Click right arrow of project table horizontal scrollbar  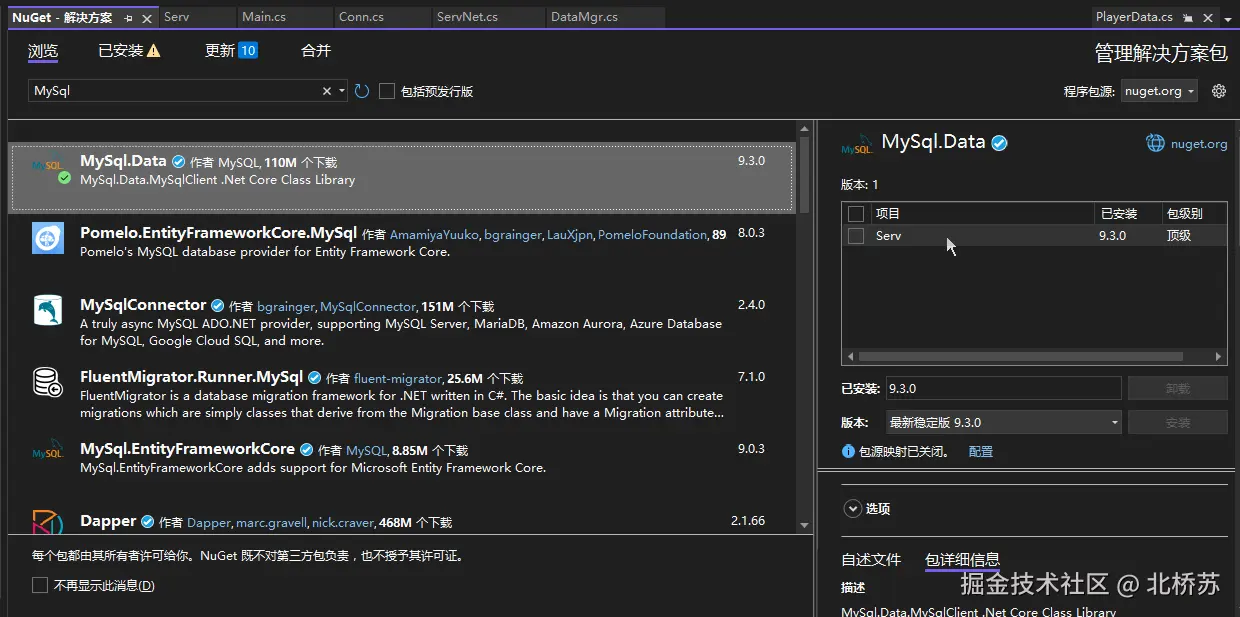coord(1218,356)
